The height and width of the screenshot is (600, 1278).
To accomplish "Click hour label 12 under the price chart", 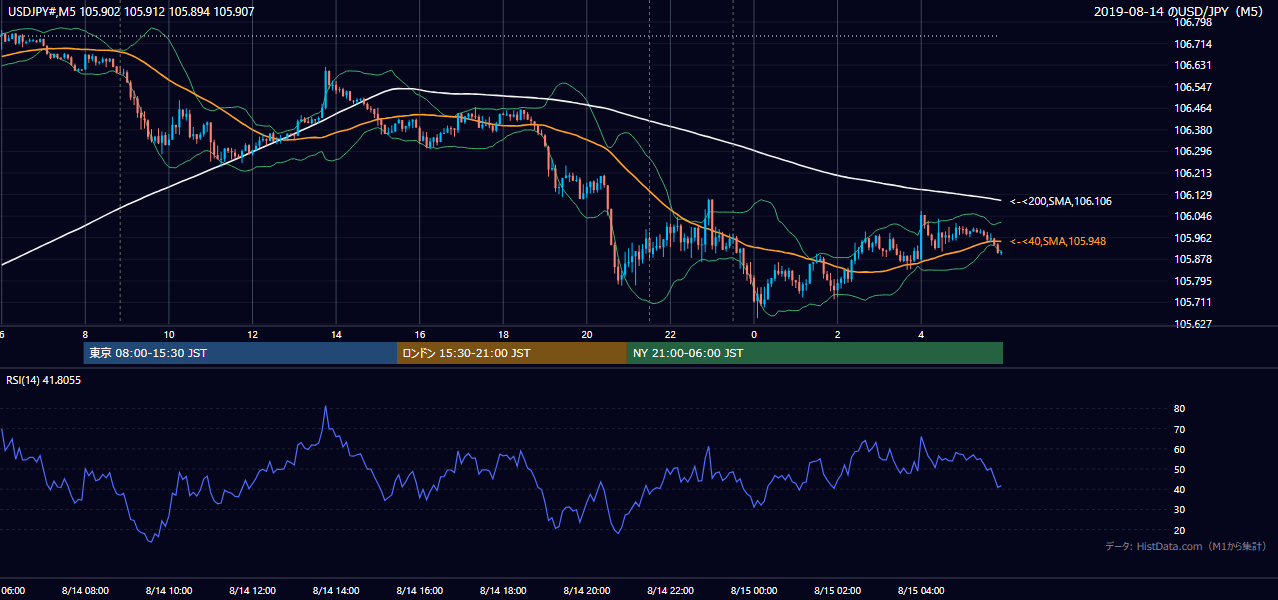I will coord(252,335).
